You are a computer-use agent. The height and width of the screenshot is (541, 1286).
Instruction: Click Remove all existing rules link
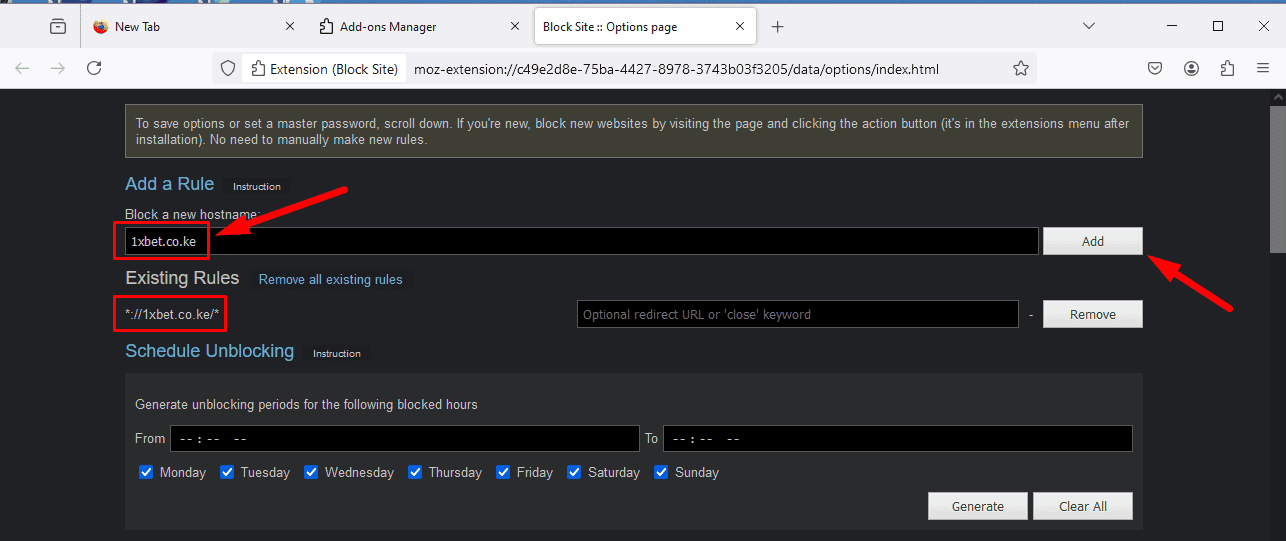330,279
